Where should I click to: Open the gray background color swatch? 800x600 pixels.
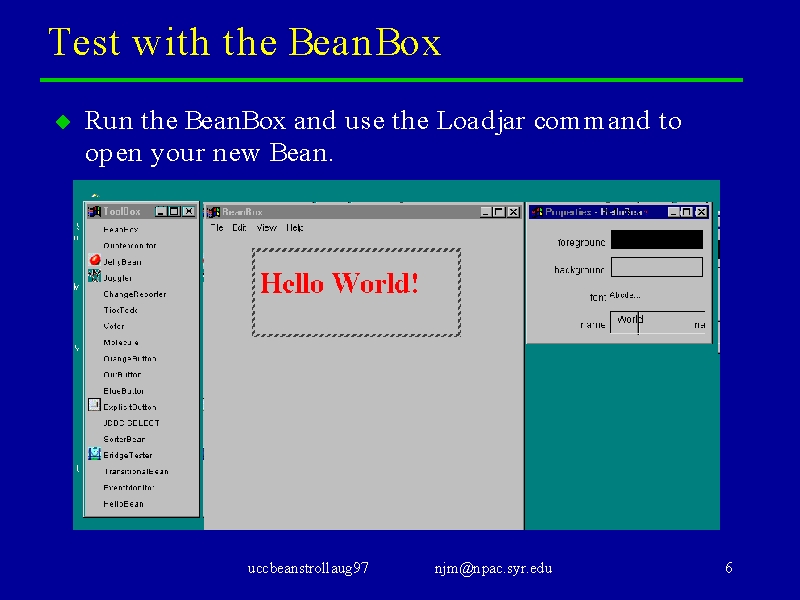point(657,267)
